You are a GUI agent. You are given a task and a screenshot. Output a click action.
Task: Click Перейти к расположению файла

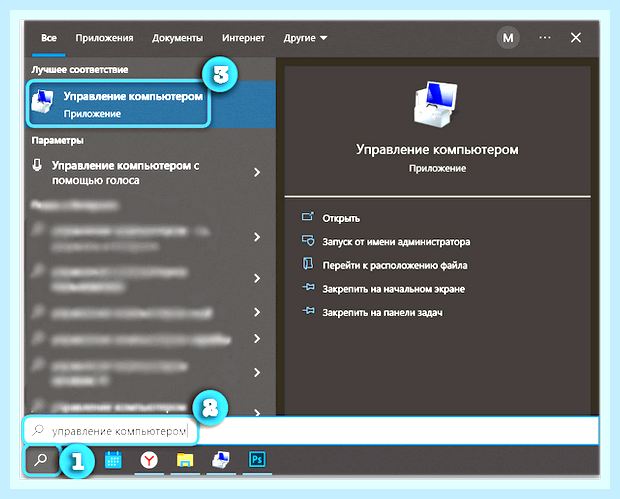[395, 265]
